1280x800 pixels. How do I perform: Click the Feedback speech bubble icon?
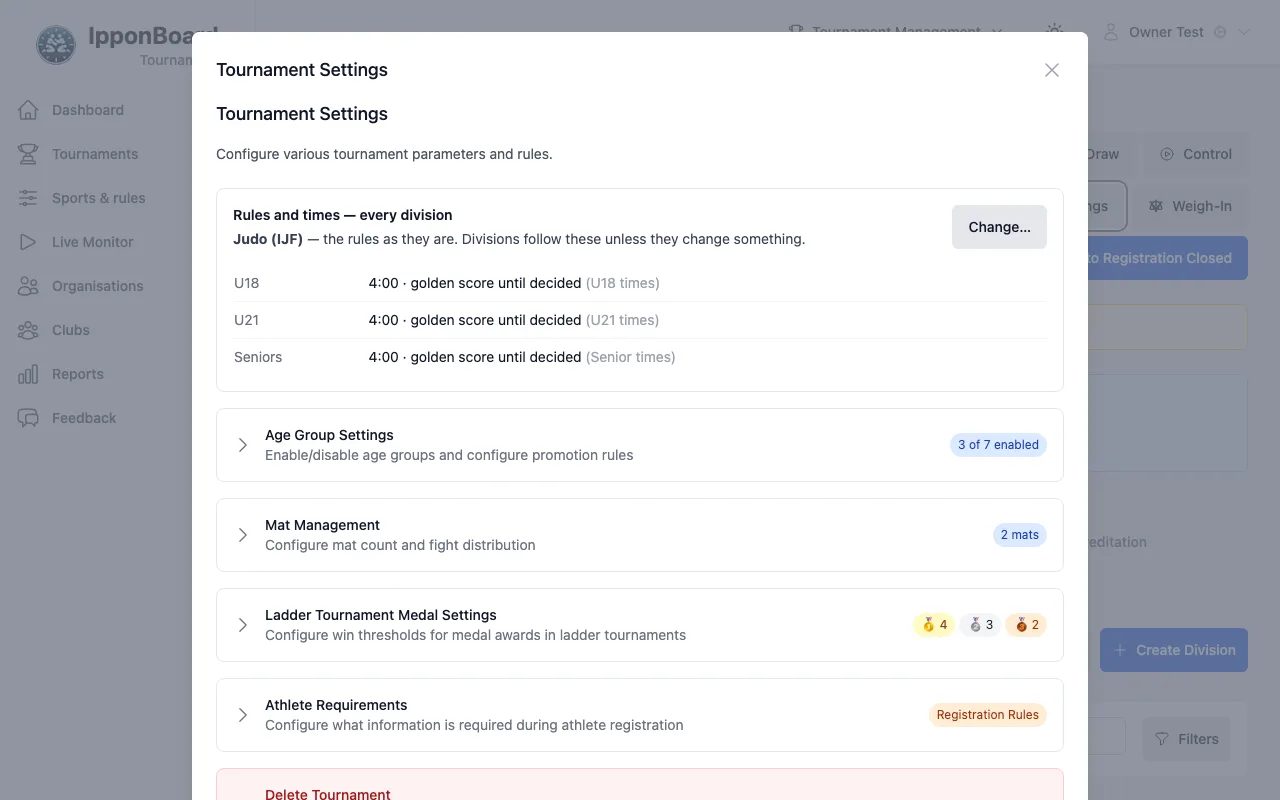(28, 418)
